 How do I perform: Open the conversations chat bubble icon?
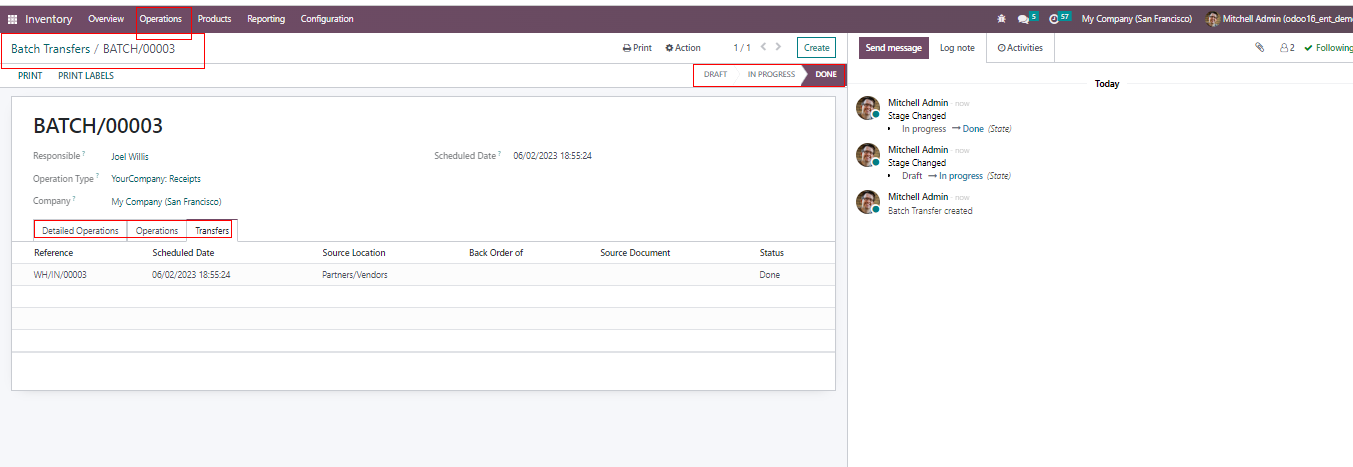1023,19
